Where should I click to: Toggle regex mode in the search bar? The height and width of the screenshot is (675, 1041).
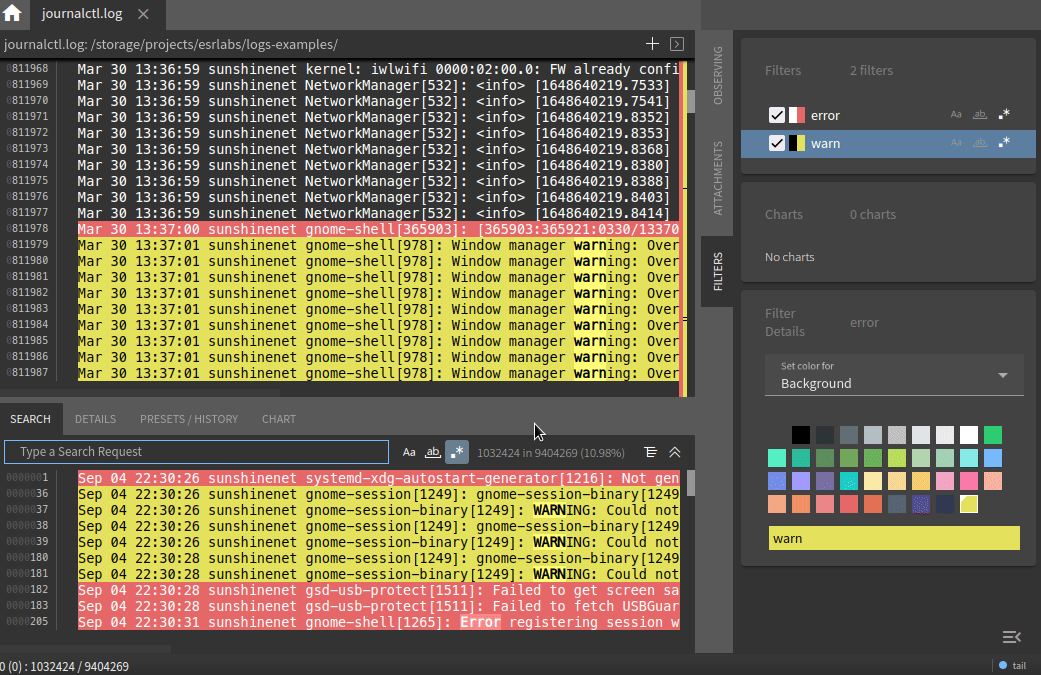coord(457,452)
